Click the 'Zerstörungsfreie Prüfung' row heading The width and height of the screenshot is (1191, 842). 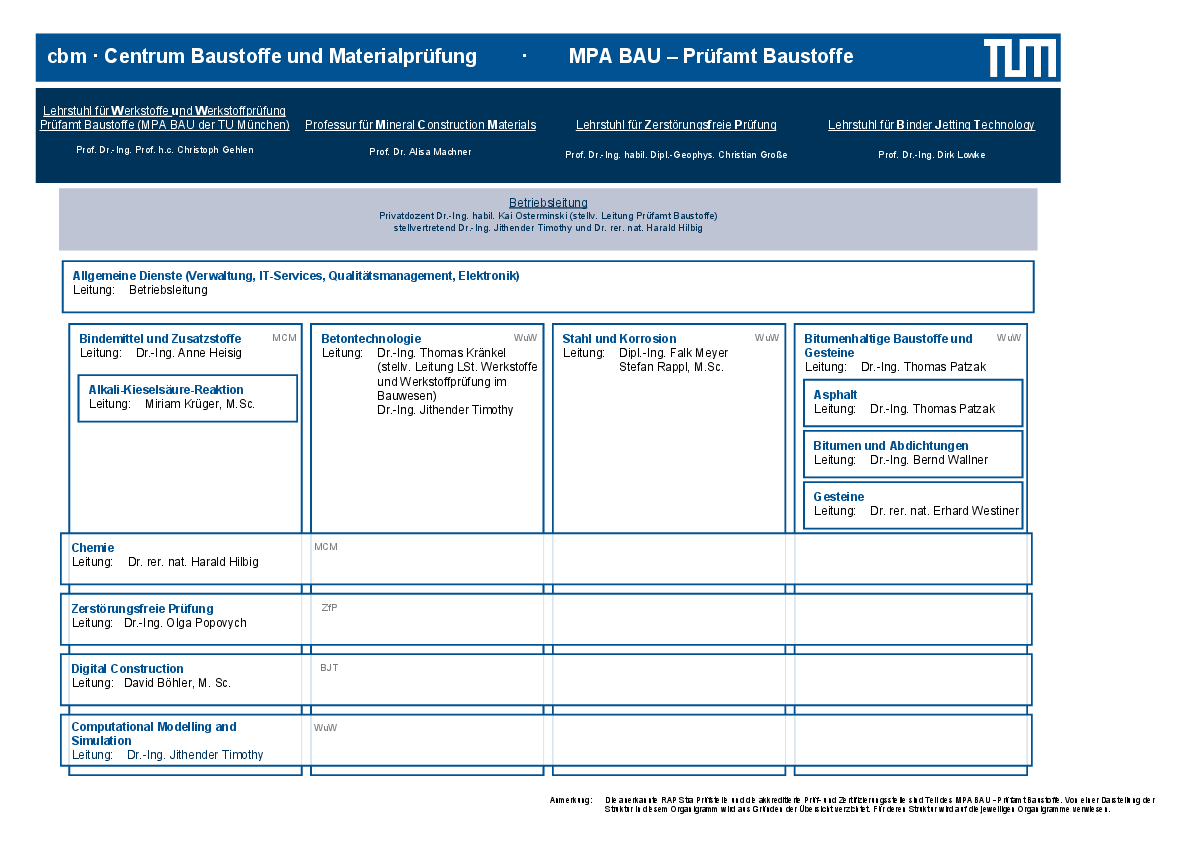(x=142, y=608)
